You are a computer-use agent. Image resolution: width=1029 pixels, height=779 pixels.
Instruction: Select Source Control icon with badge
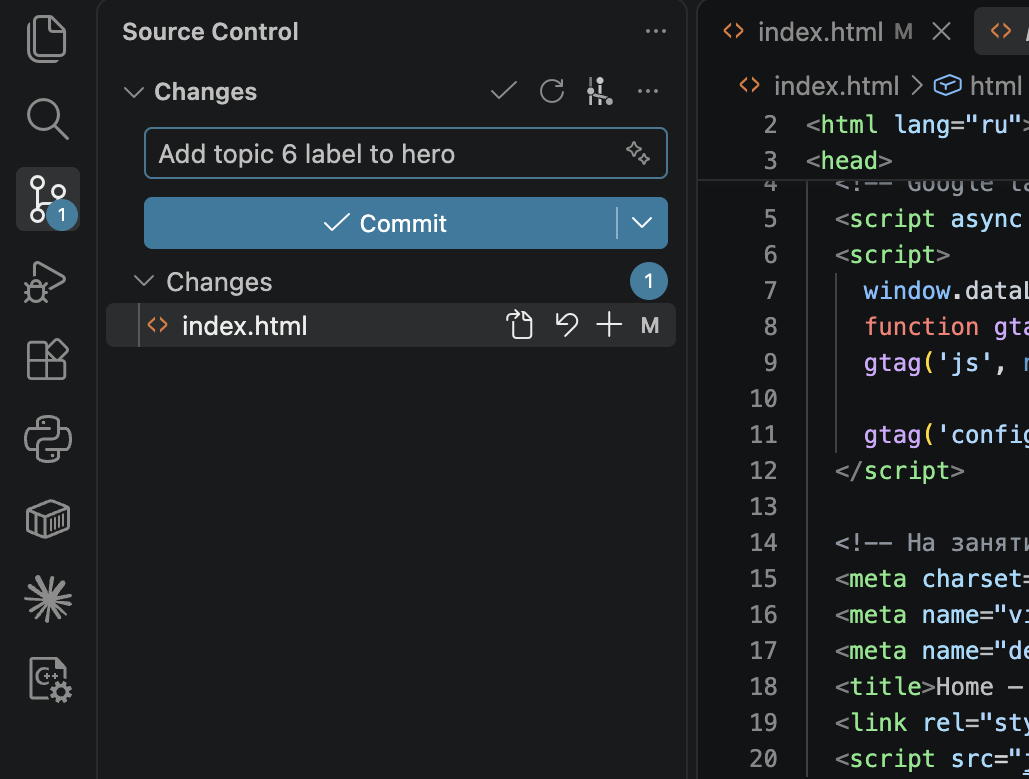point(48,199)
